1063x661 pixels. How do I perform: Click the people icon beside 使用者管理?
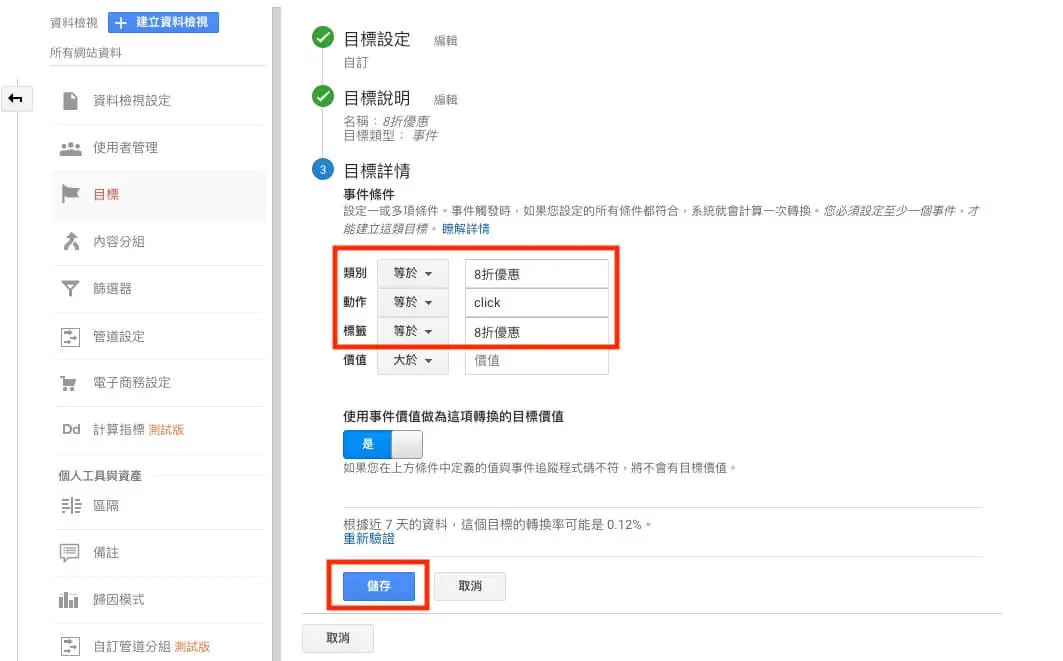pos(70,148)
